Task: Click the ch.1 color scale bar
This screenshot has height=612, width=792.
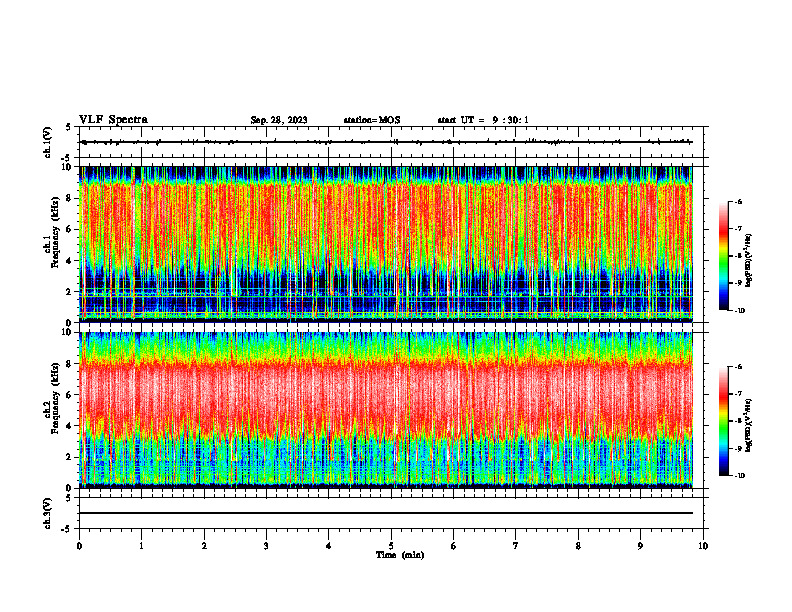Action: coord(724,256)
